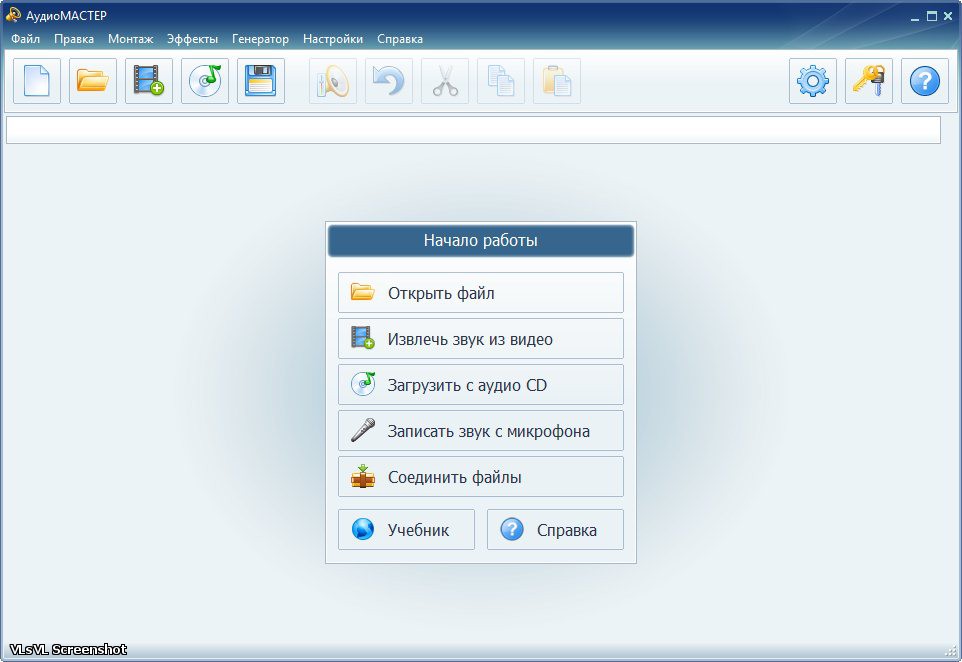The image size is (962, 662).
Task: Click the Открыть файл button
Action: pos(480,293)
